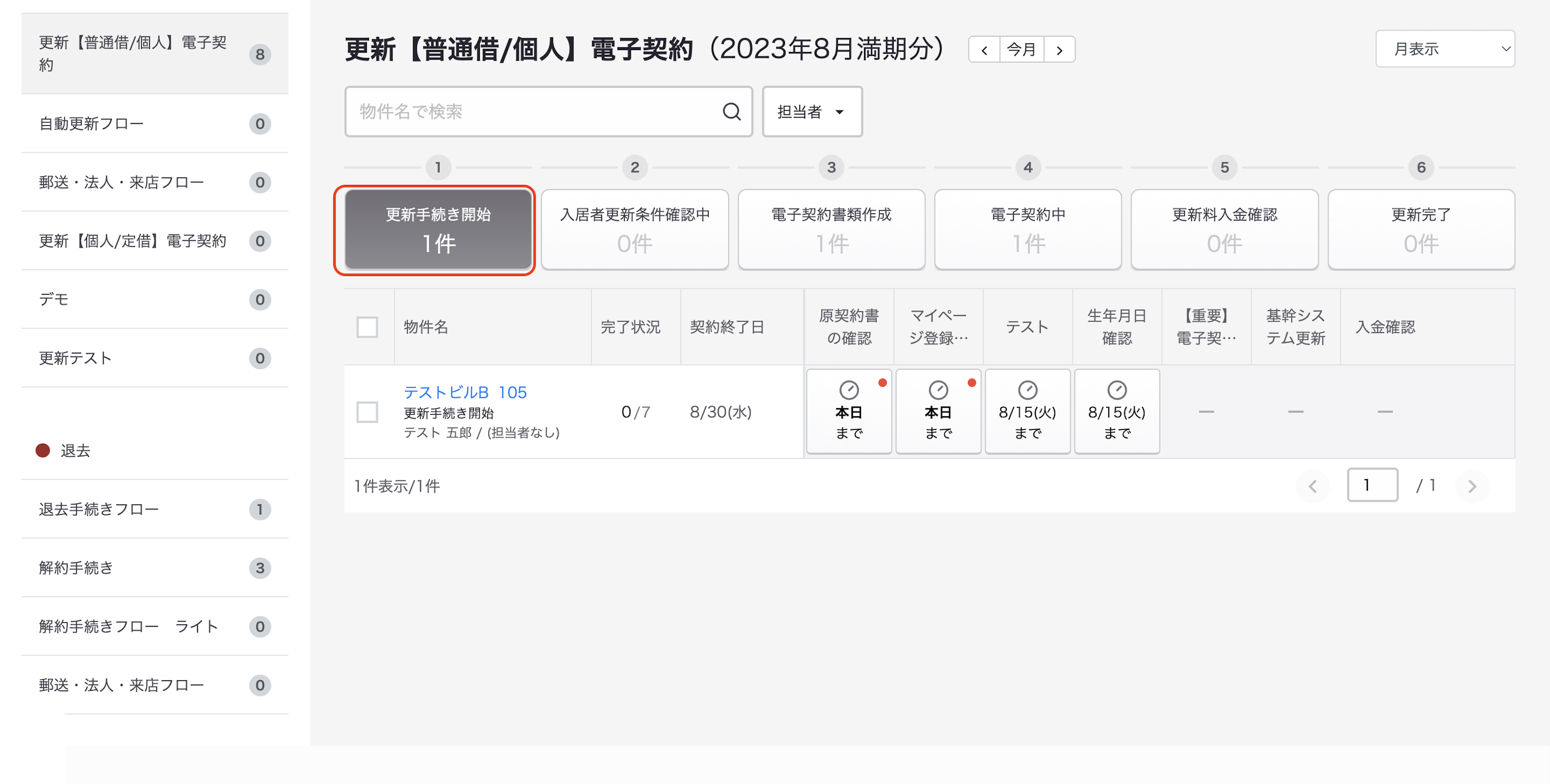This screenshot has height=784, width=1550.
Task: Select 更新完了 step card
Action: pos(1421,230)
